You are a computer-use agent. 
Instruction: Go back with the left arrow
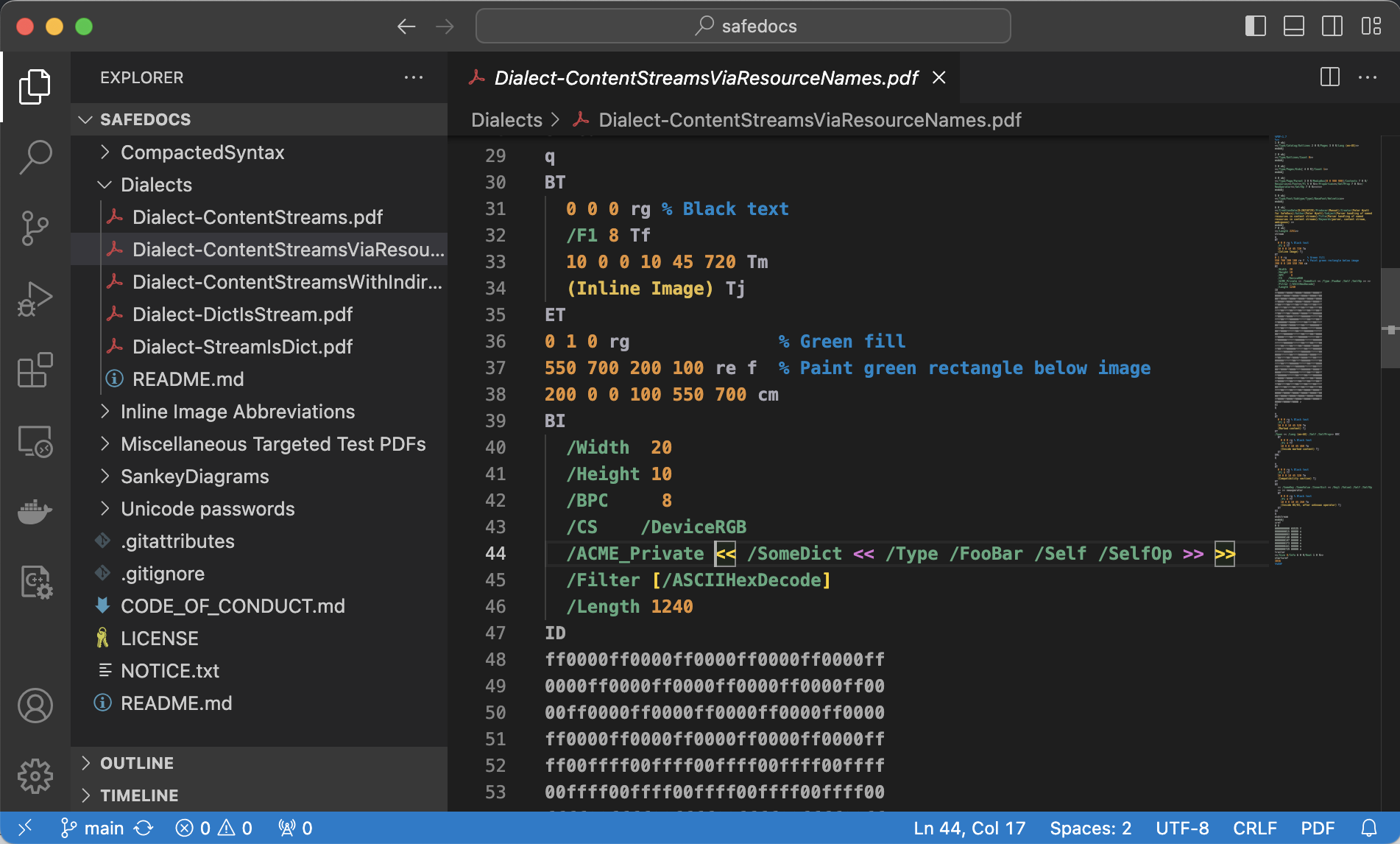(406, 27)
